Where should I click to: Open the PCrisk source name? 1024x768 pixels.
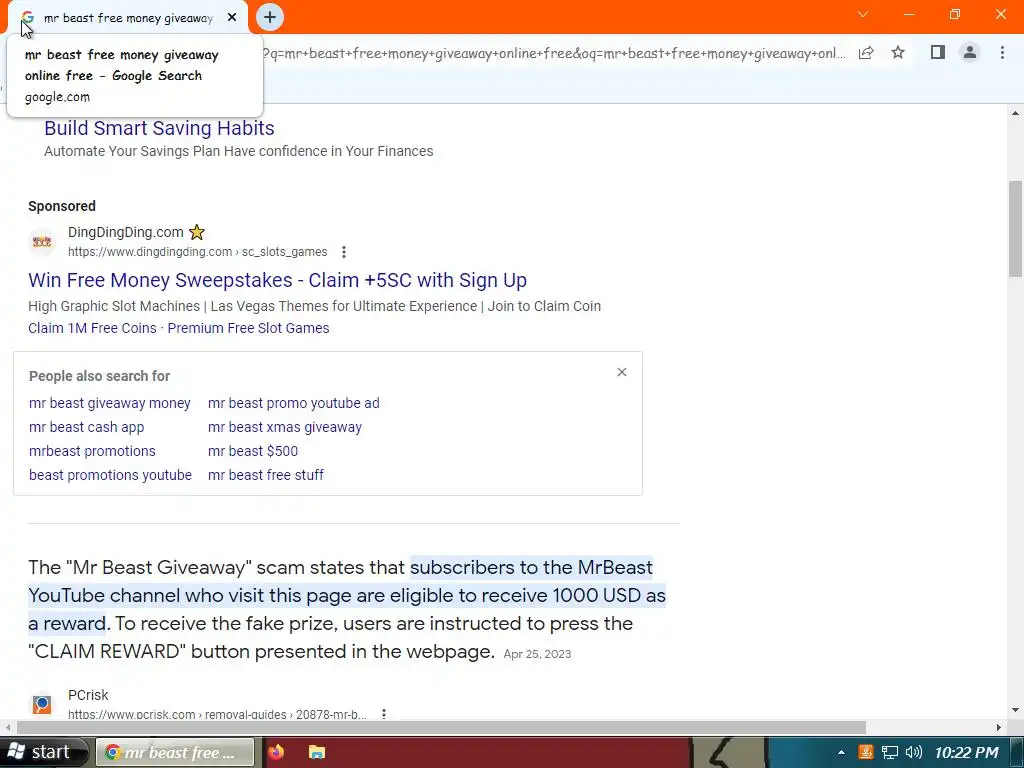[88, 695]
